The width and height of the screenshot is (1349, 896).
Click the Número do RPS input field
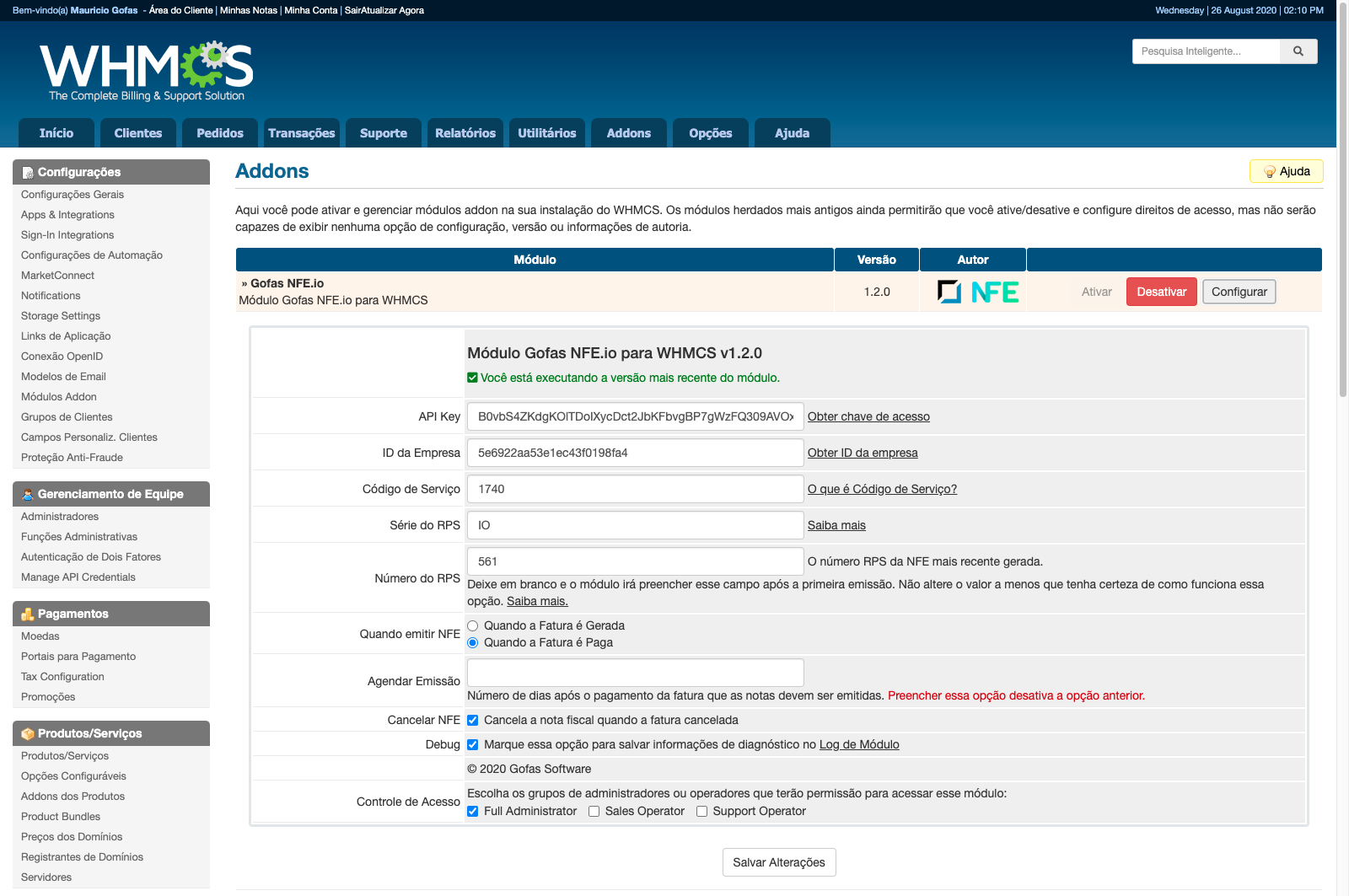[x=635, y=561]
